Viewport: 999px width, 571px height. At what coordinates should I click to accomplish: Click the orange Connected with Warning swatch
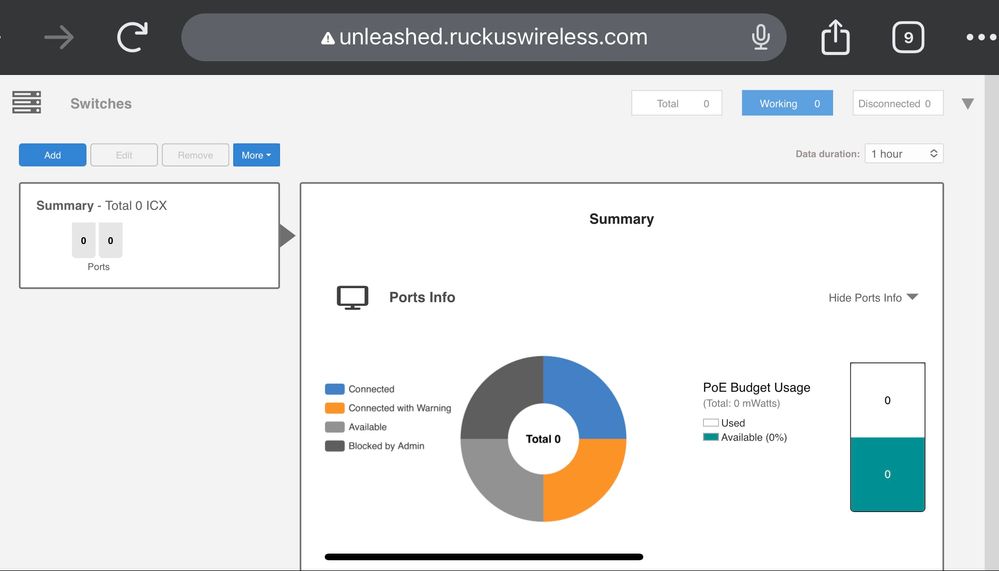pos(334,408)
